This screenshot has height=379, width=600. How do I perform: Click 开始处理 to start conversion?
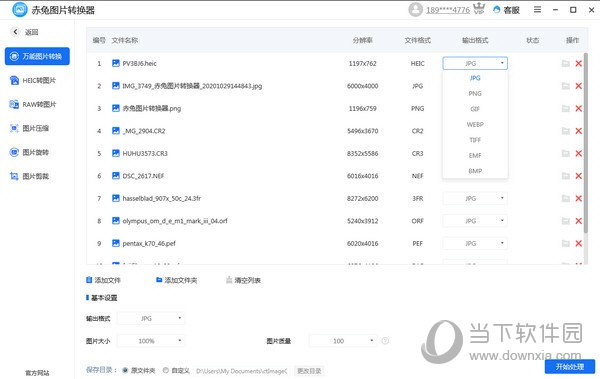pyautogui.click(x=570, y=367)
